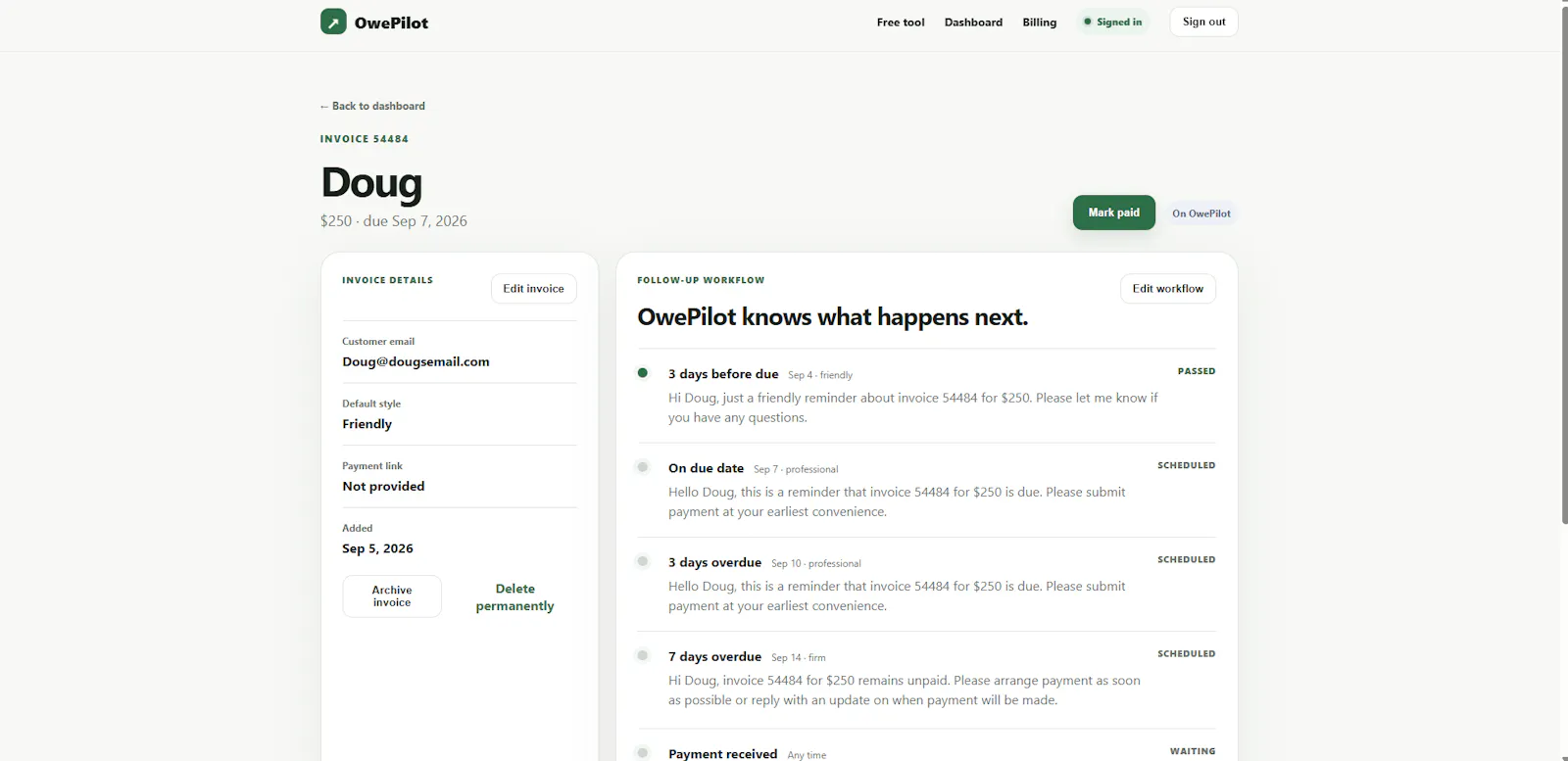This screenshot has height=761, width=1568.
Task: Click the status dot for 3 days overdue step
Action: tap(643, 561)
